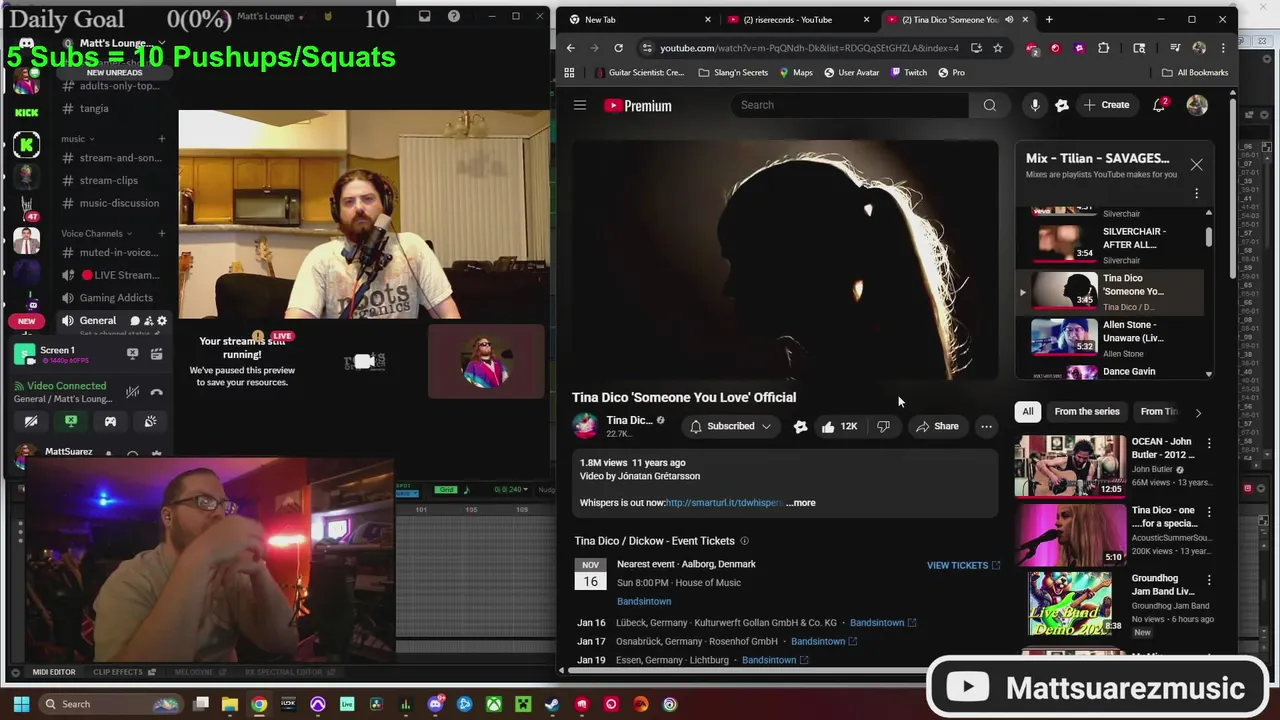Open a new Chrome tab with plus
The image size is (1280, 720).
click(1049, 19)
